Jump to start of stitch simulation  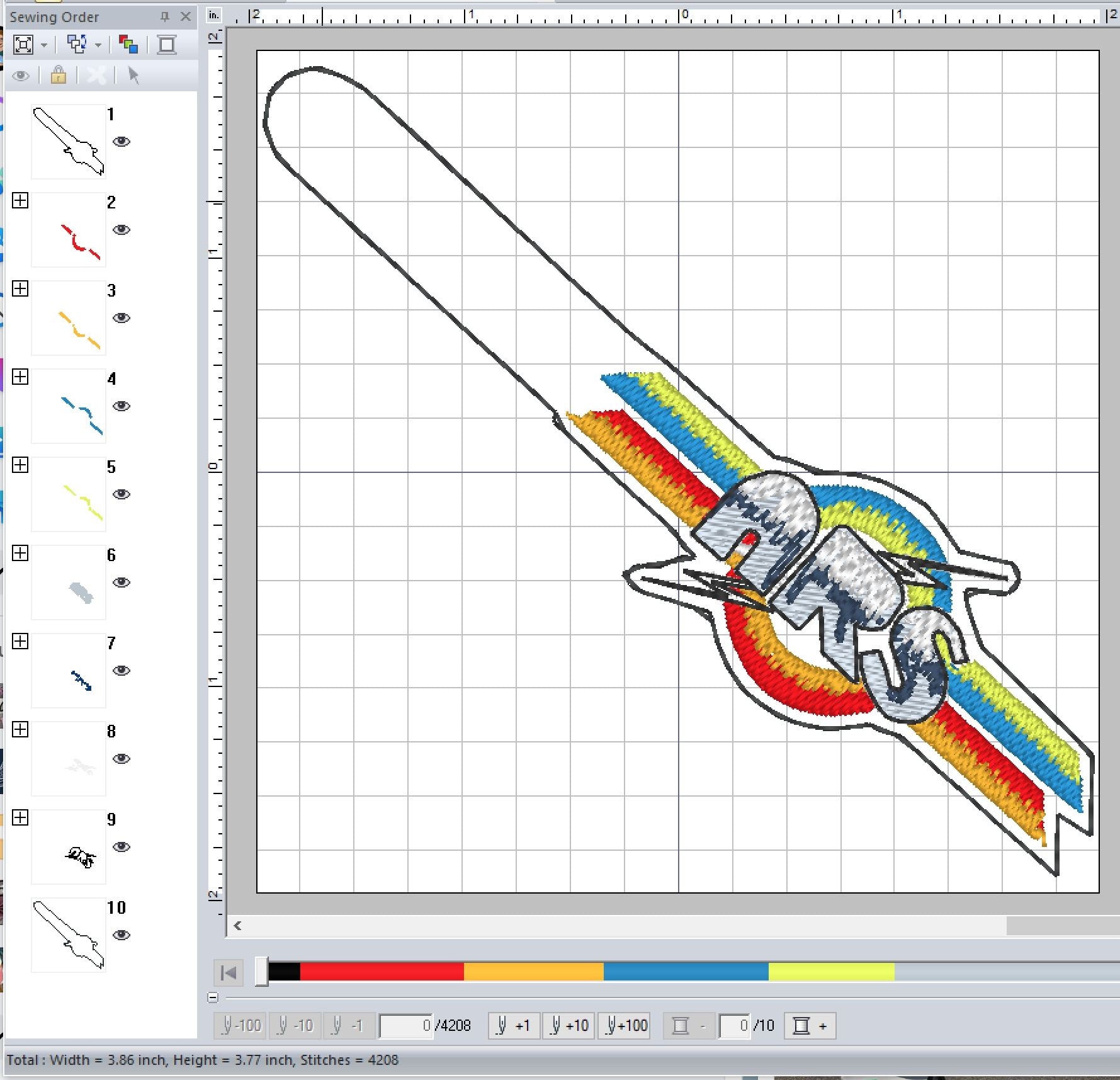[229, 973]
